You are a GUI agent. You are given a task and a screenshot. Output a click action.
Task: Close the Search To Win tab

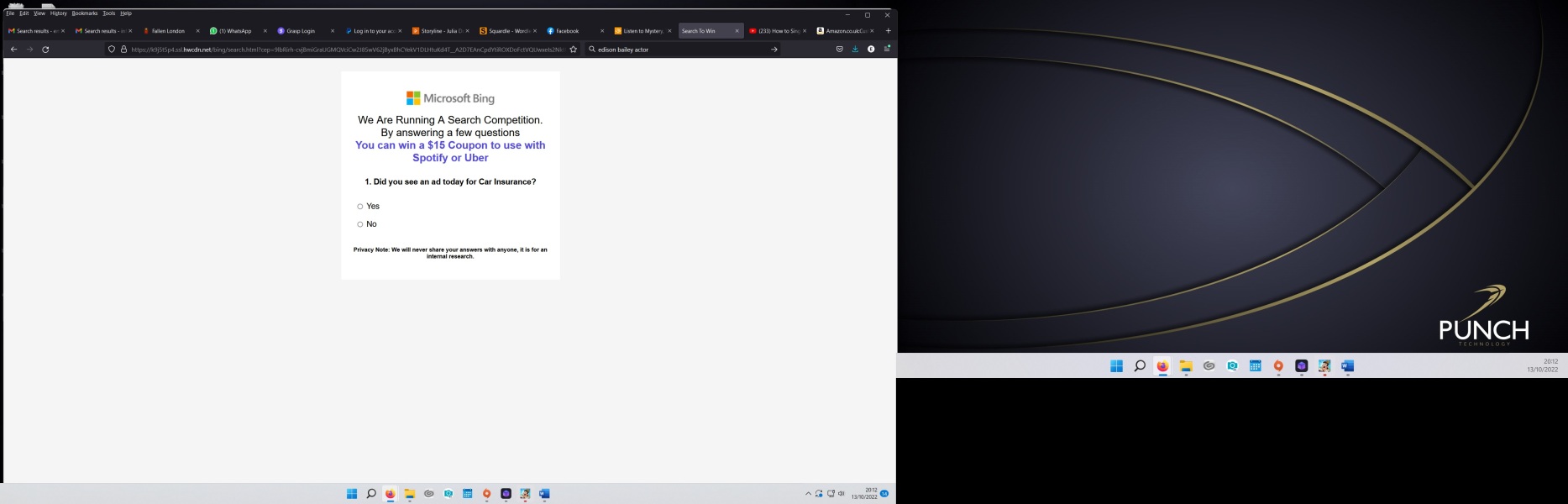pos(737,31)
